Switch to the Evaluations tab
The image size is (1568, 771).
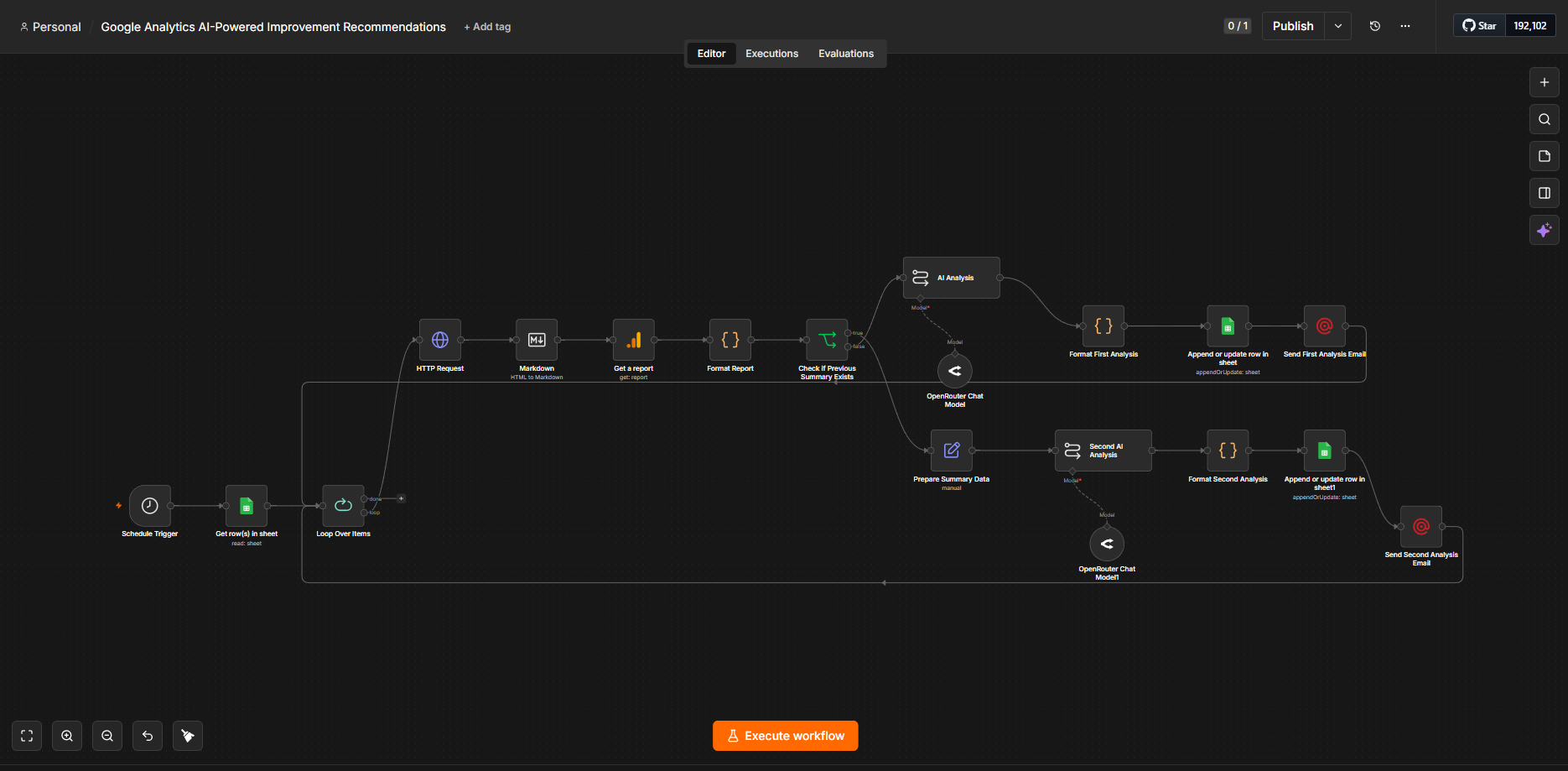(x=846, y=54)
